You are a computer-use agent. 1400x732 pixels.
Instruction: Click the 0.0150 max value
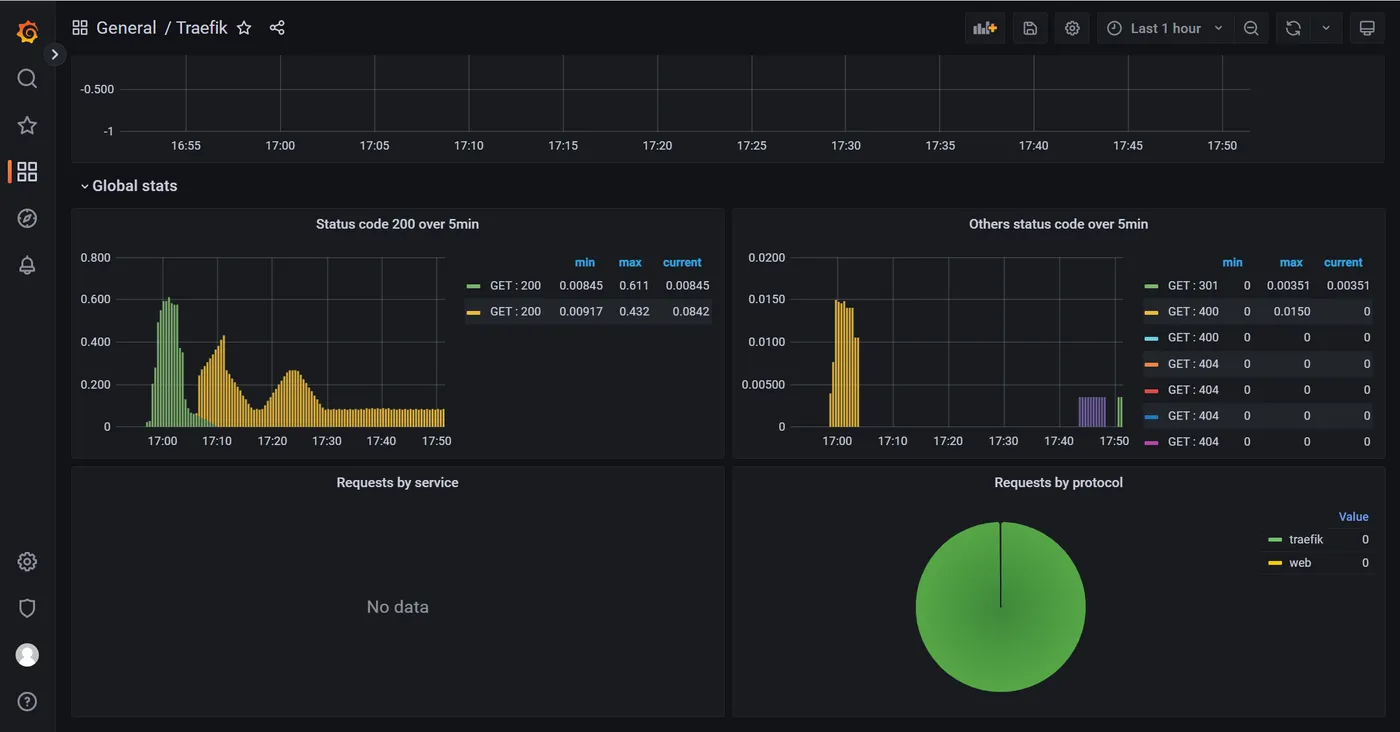pyautogui.click(x=1292, y=312)
